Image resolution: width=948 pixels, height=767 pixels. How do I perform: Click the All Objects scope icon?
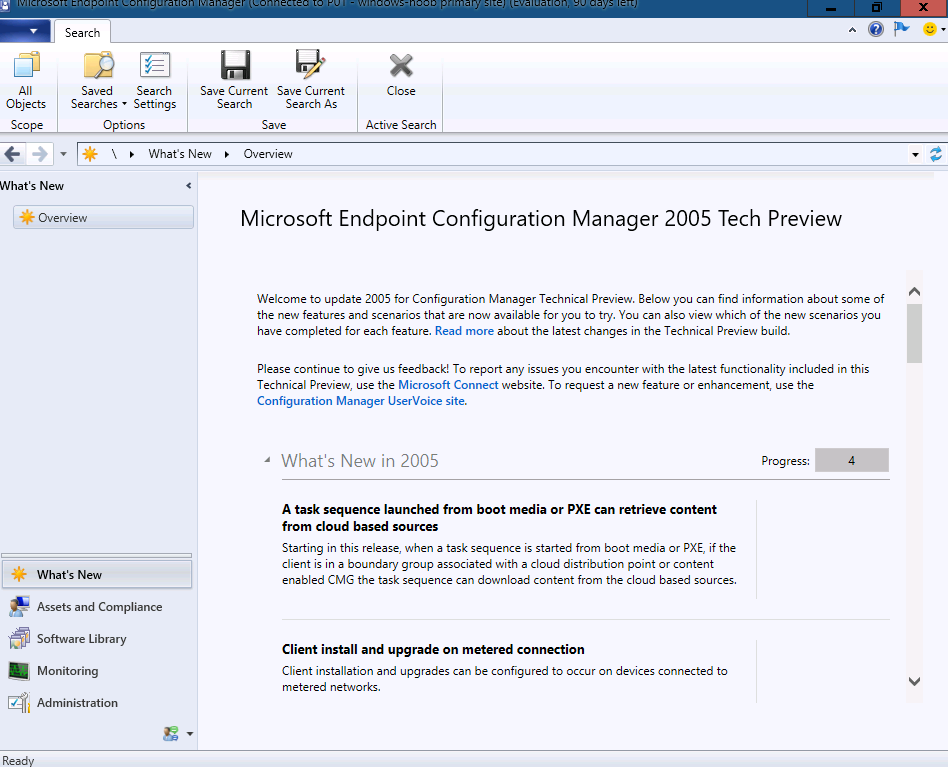tap(26, 81)
